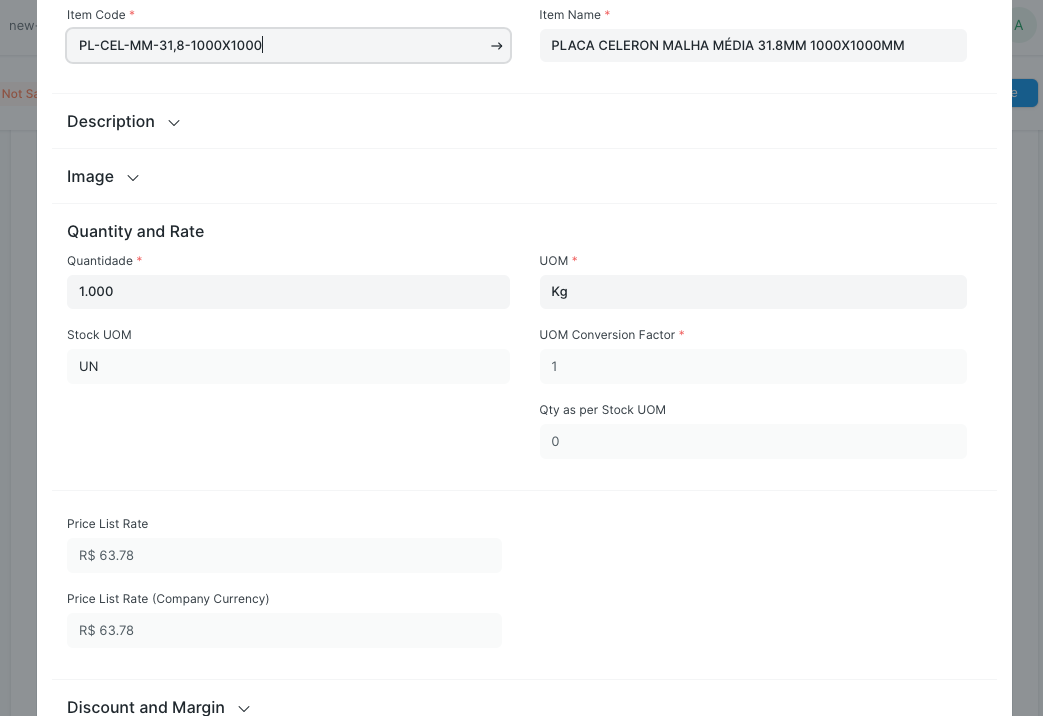Expand the Image section
This screenshot has height=716, width=1043.
103,177
